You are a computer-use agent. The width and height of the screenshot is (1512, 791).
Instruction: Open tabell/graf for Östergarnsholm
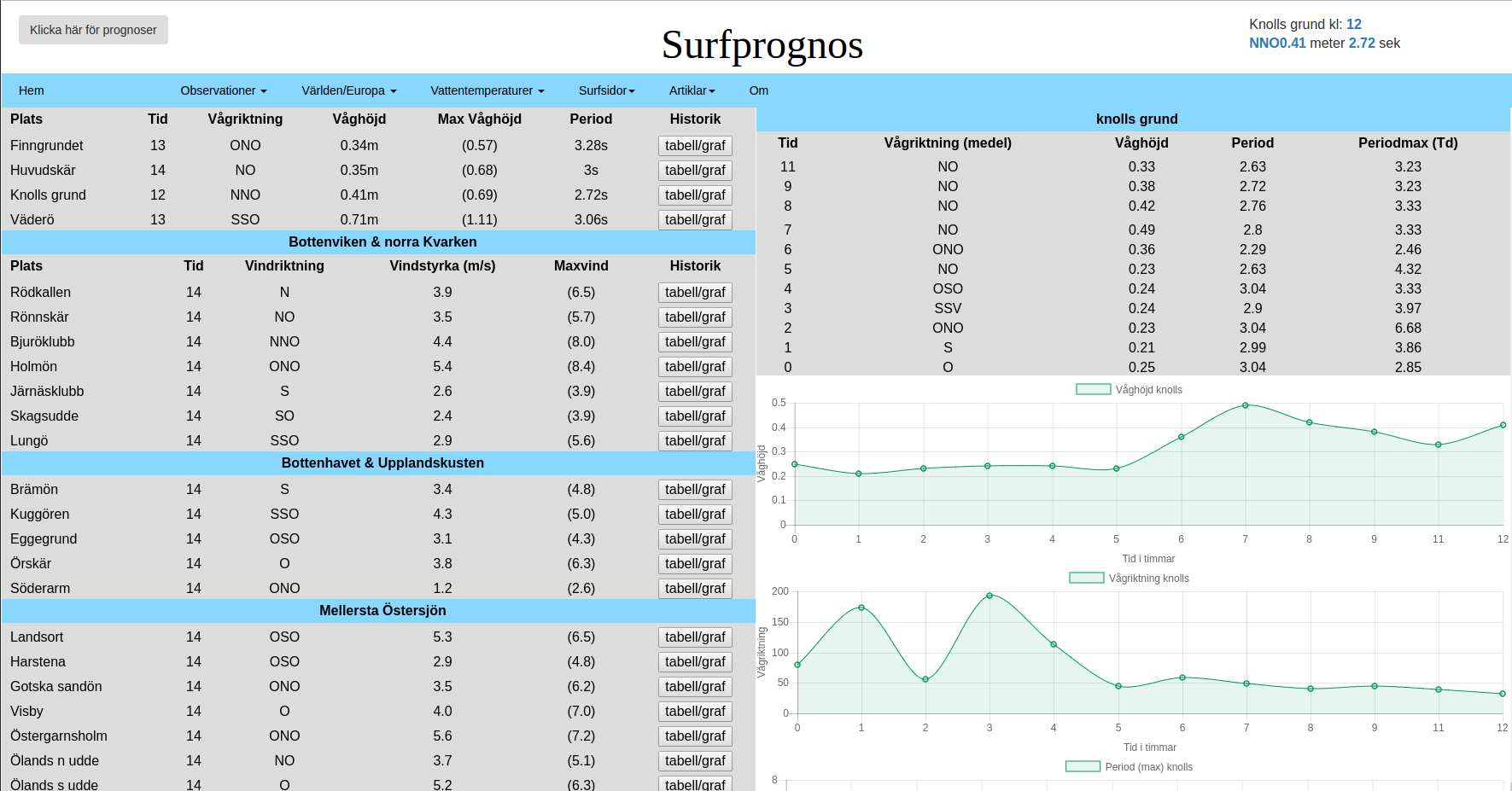tap(695, 736)
